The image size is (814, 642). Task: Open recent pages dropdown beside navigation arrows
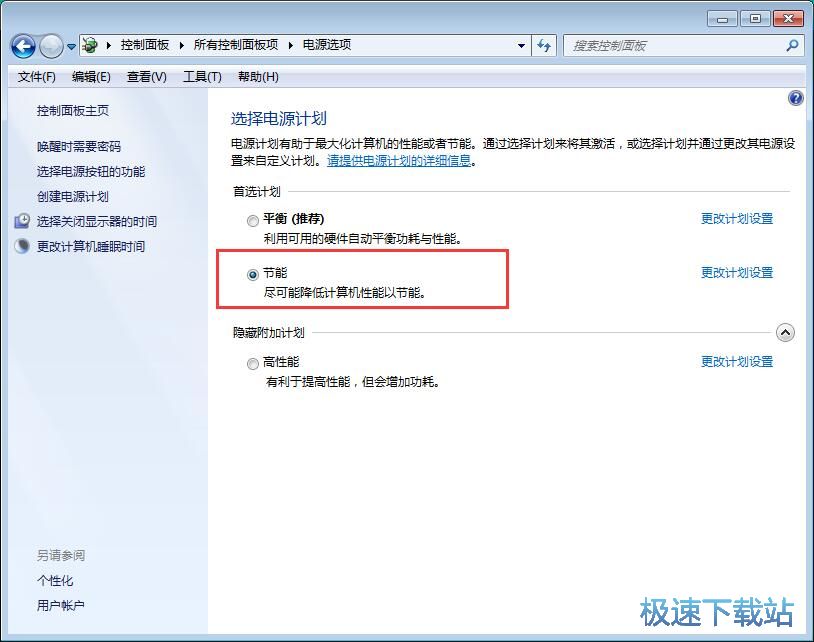coord(71,47)
